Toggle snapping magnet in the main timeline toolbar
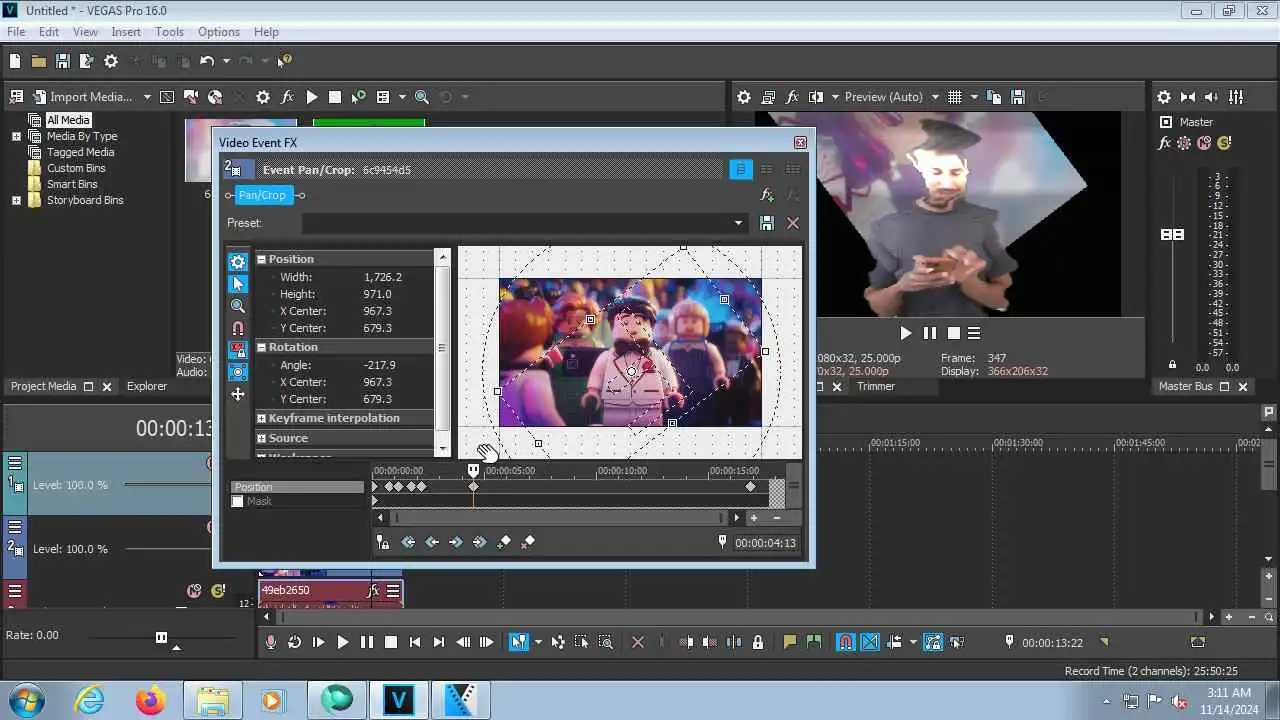 pyautogui.click(x=846, y=642)
